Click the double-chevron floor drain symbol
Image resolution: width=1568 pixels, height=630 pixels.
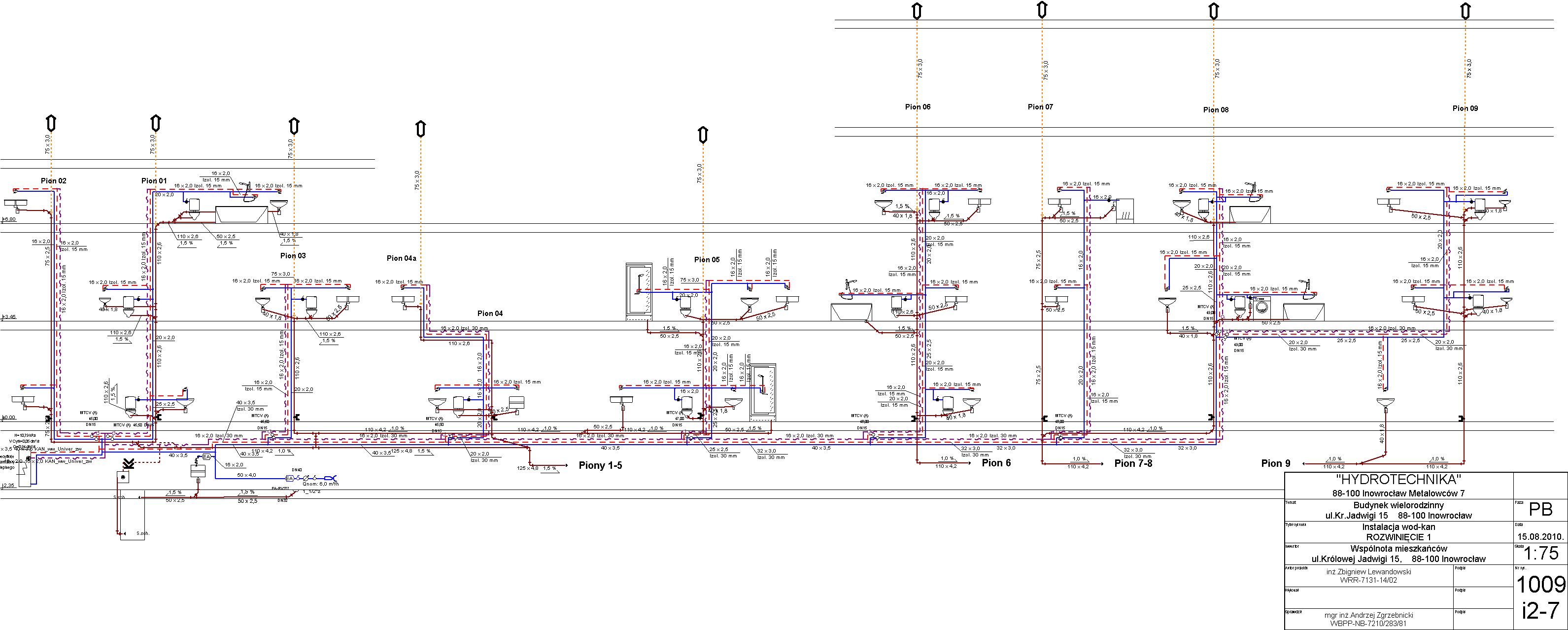pos(129,464)
